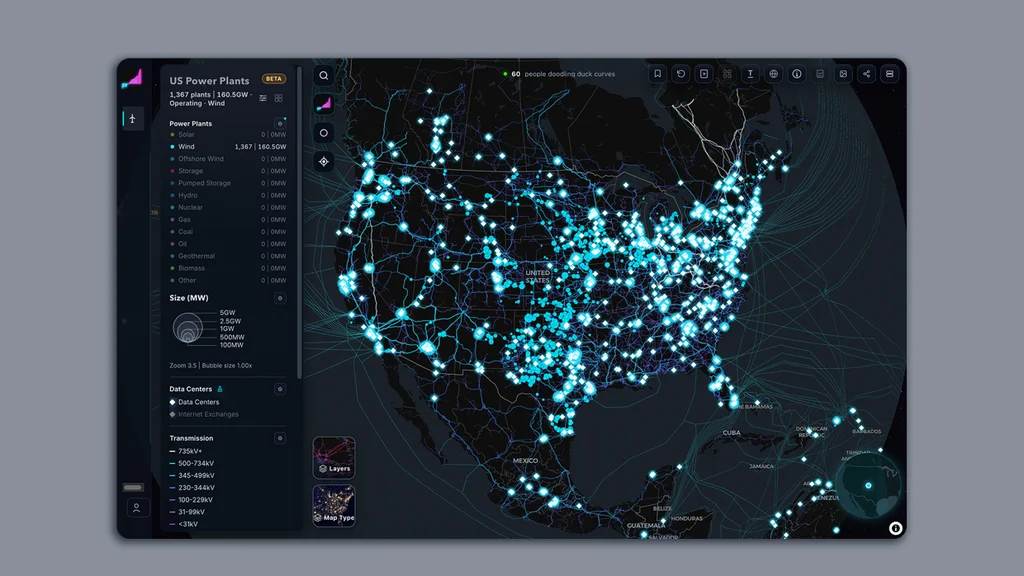Toggle the Biomass power plant layer
1024x576 pixels.
click(228, 268)
